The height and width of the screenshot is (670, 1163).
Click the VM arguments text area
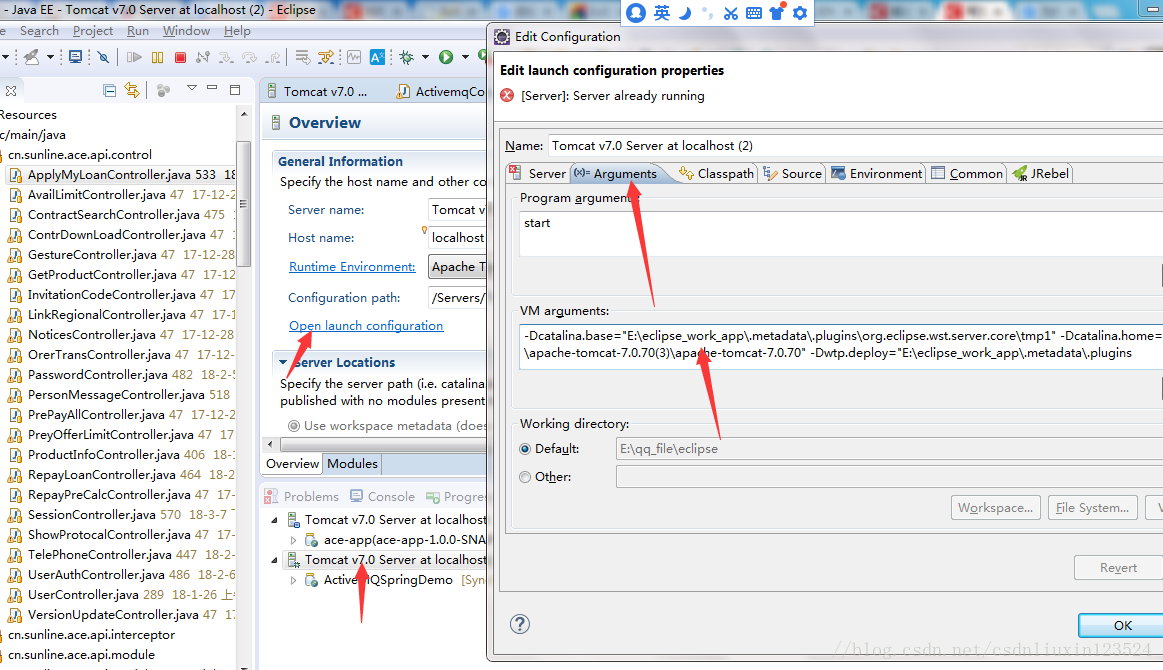841,345
